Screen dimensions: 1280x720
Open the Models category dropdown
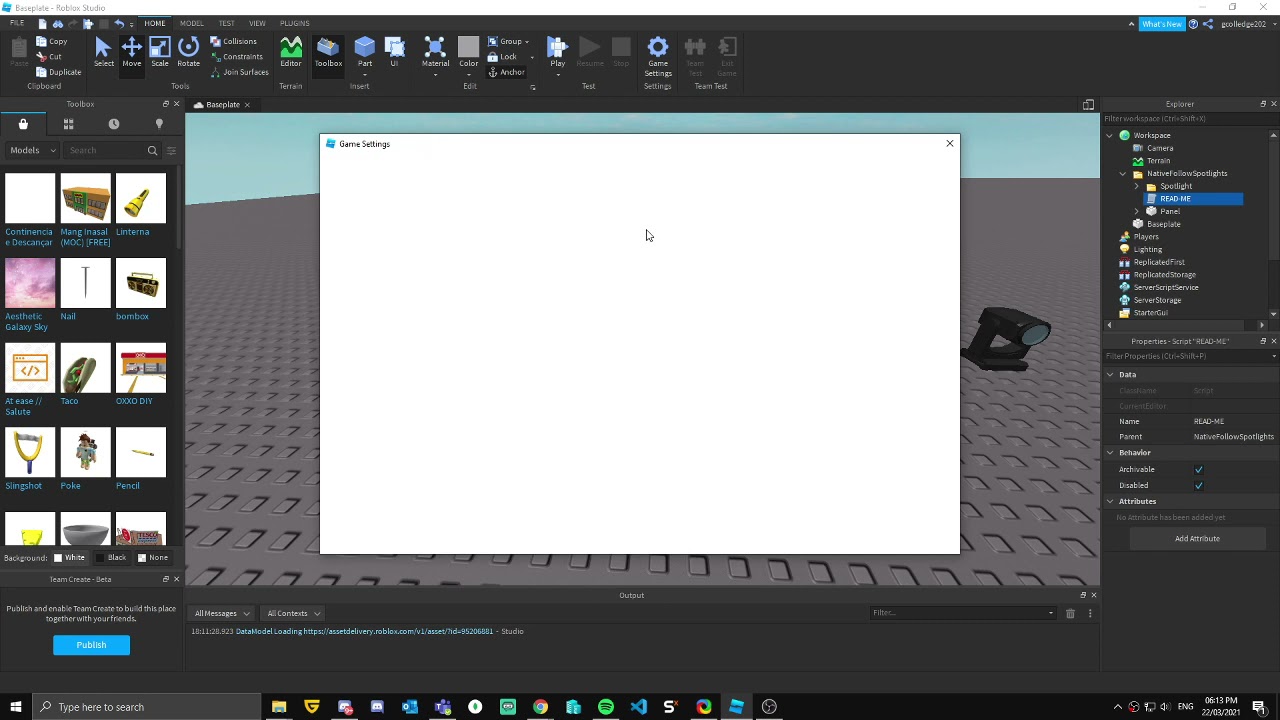(x=32, y=151)
